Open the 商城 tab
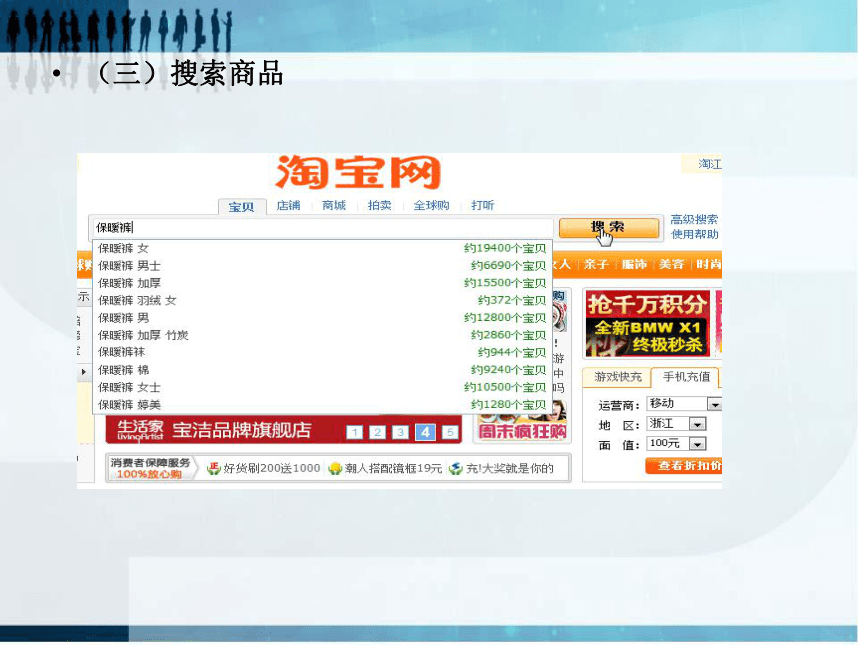 click(335, 206)
